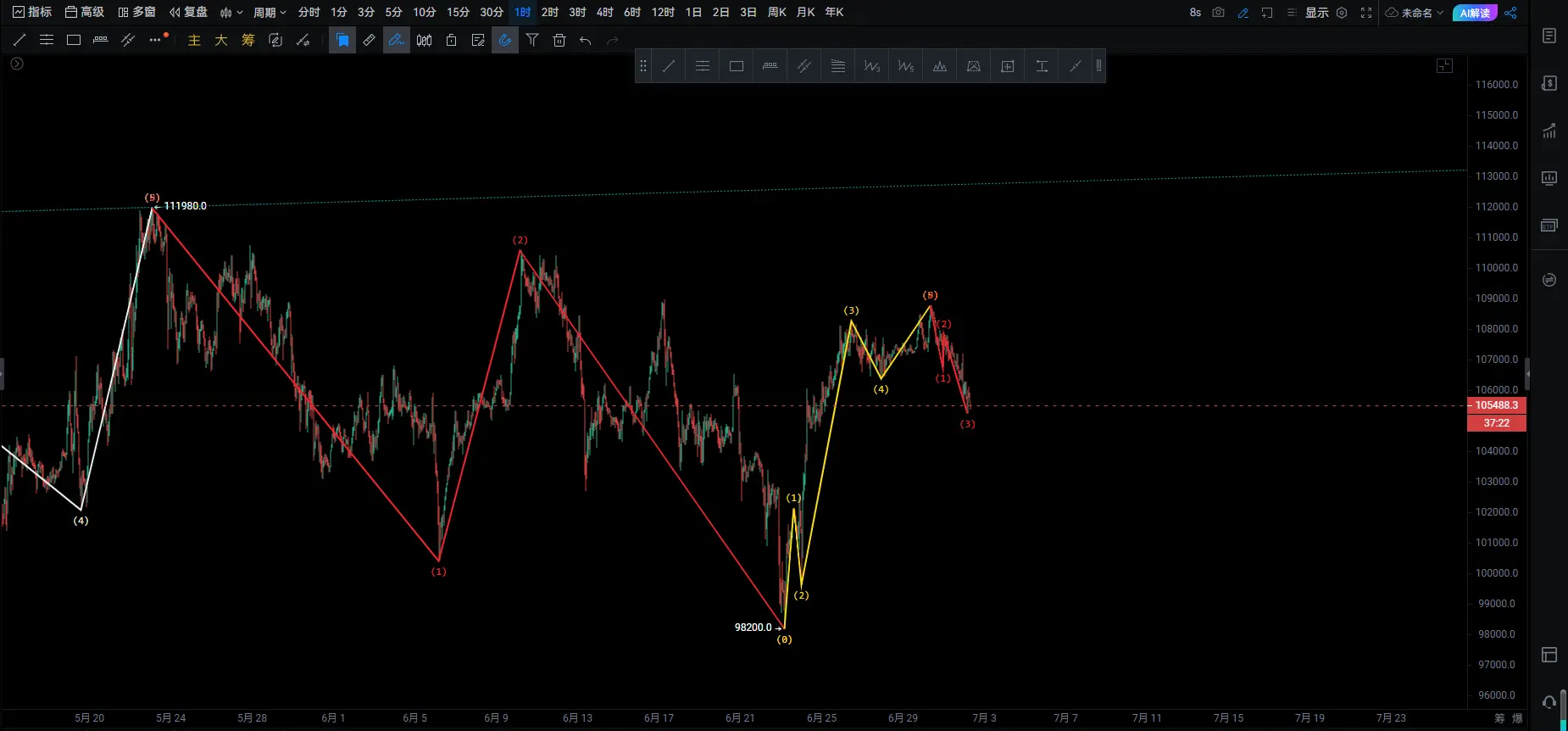Viewport: 1568px width, 731px height.
Task: Start 复盘 replay mode
Action: pos(188,13)
